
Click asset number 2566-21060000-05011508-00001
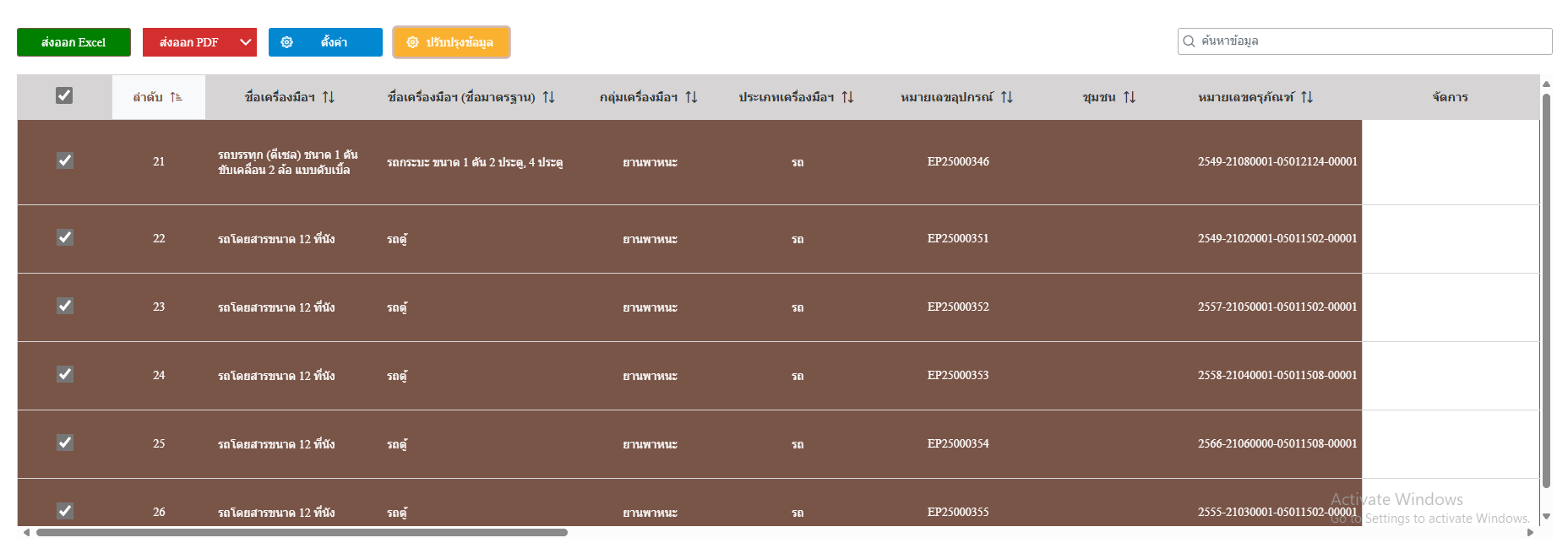pyautogui.click(x=1277, y=443)
